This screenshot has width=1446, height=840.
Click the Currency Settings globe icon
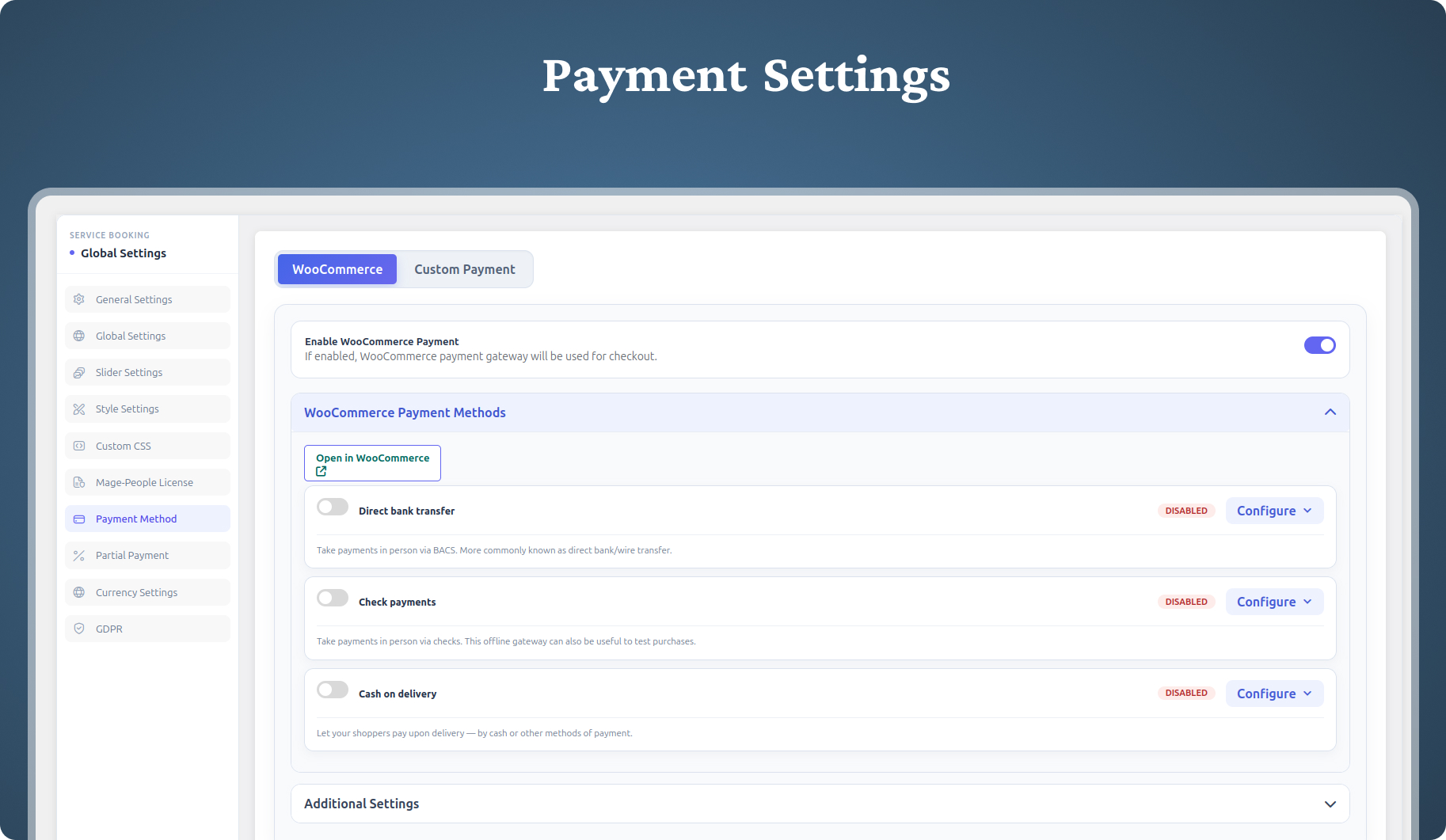(79, 592)
